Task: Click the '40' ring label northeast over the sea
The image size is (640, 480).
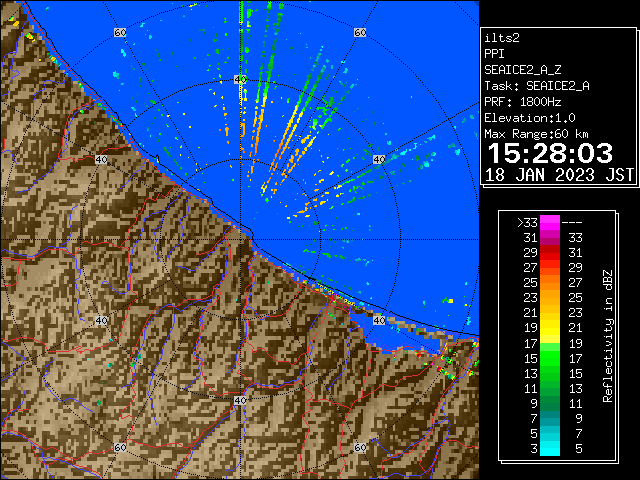Action: (379, 159)
